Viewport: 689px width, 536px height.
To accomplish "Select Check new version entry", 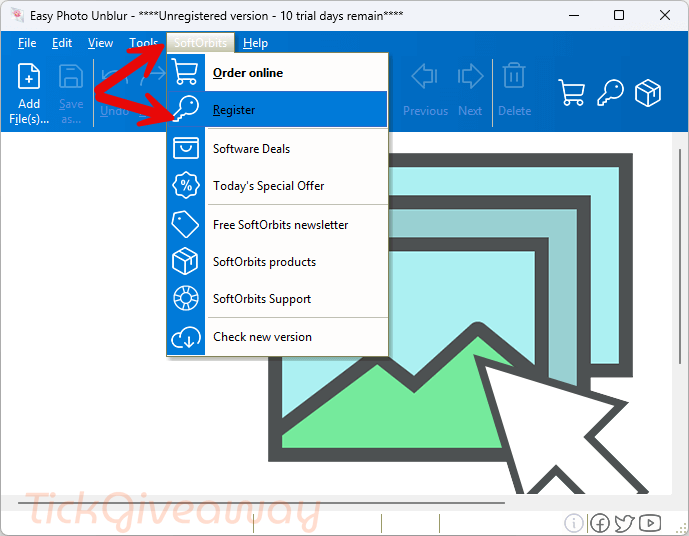I will click(x=277, y=337).
